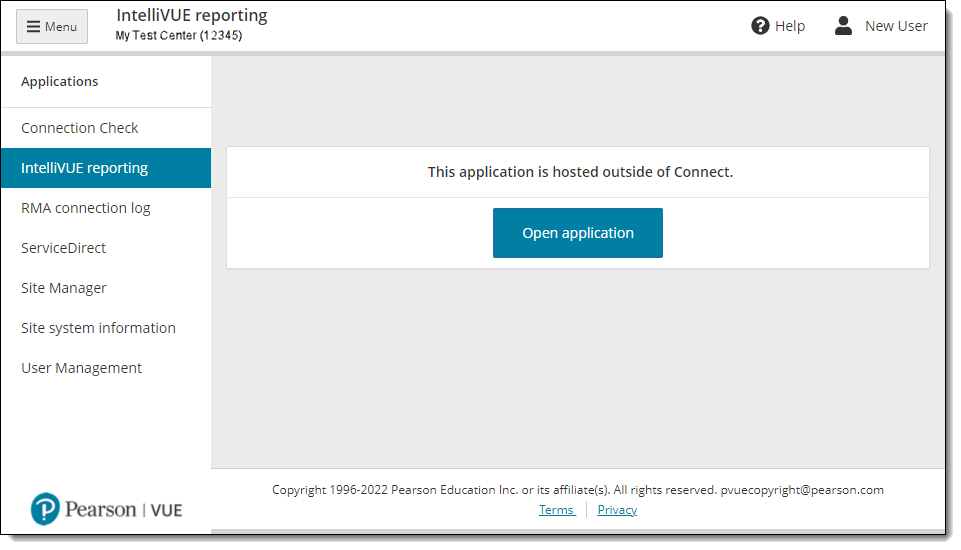Click the Applications sidebar heading
The image size is (961, 550).
tap(60, 82)
